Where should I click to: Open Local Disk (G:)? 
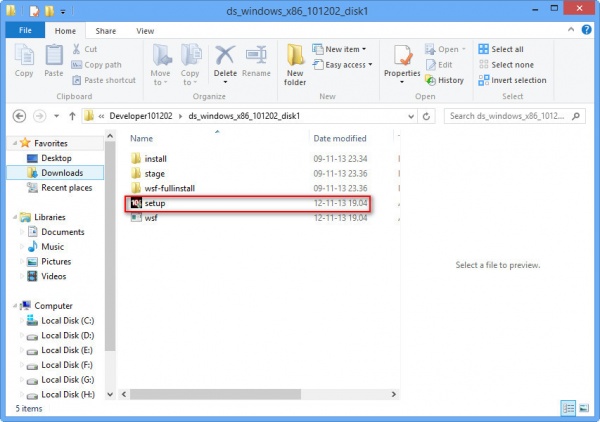click(x=67, y=380)
